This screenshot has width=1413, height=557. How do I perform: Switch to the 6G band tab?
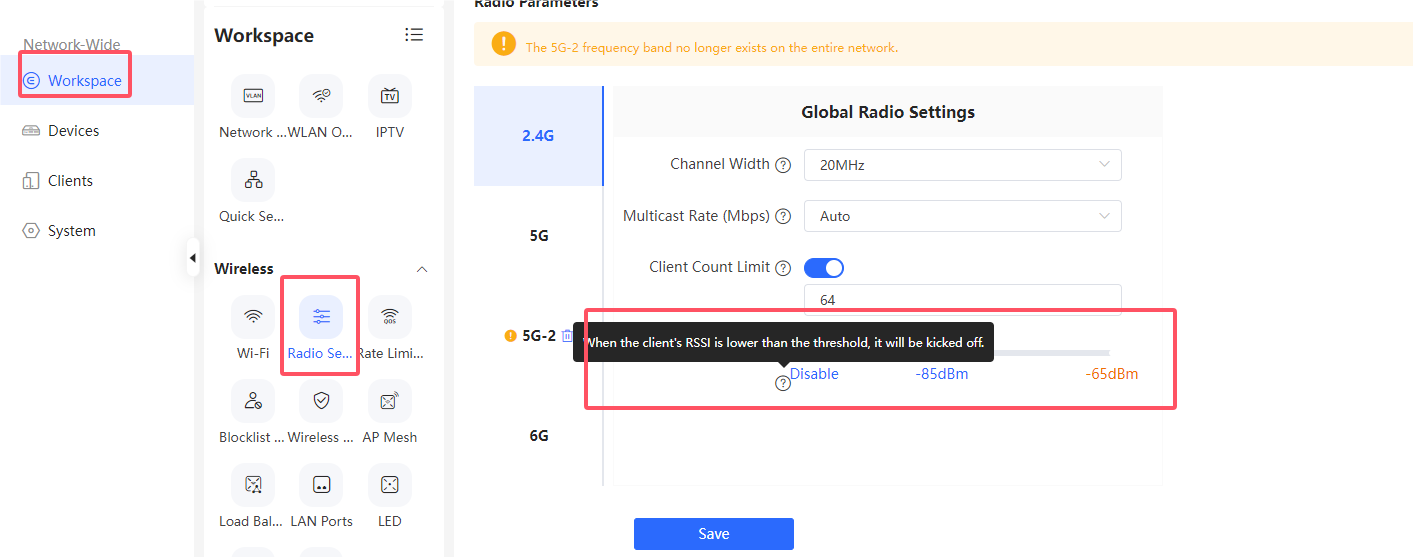pos(539,436)
